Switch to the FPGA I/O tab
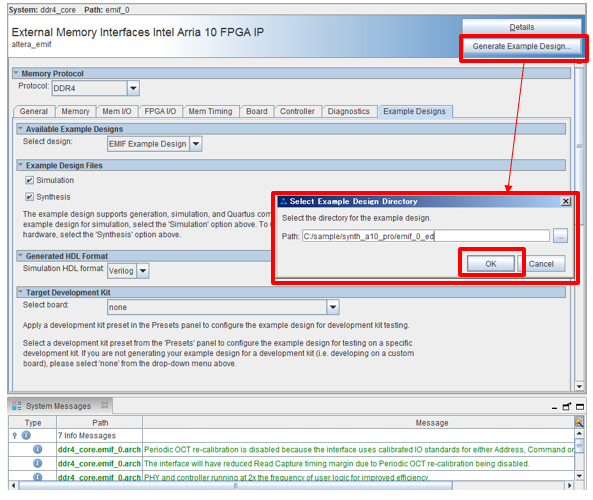The image size is (593, 500). coord(160,111)
